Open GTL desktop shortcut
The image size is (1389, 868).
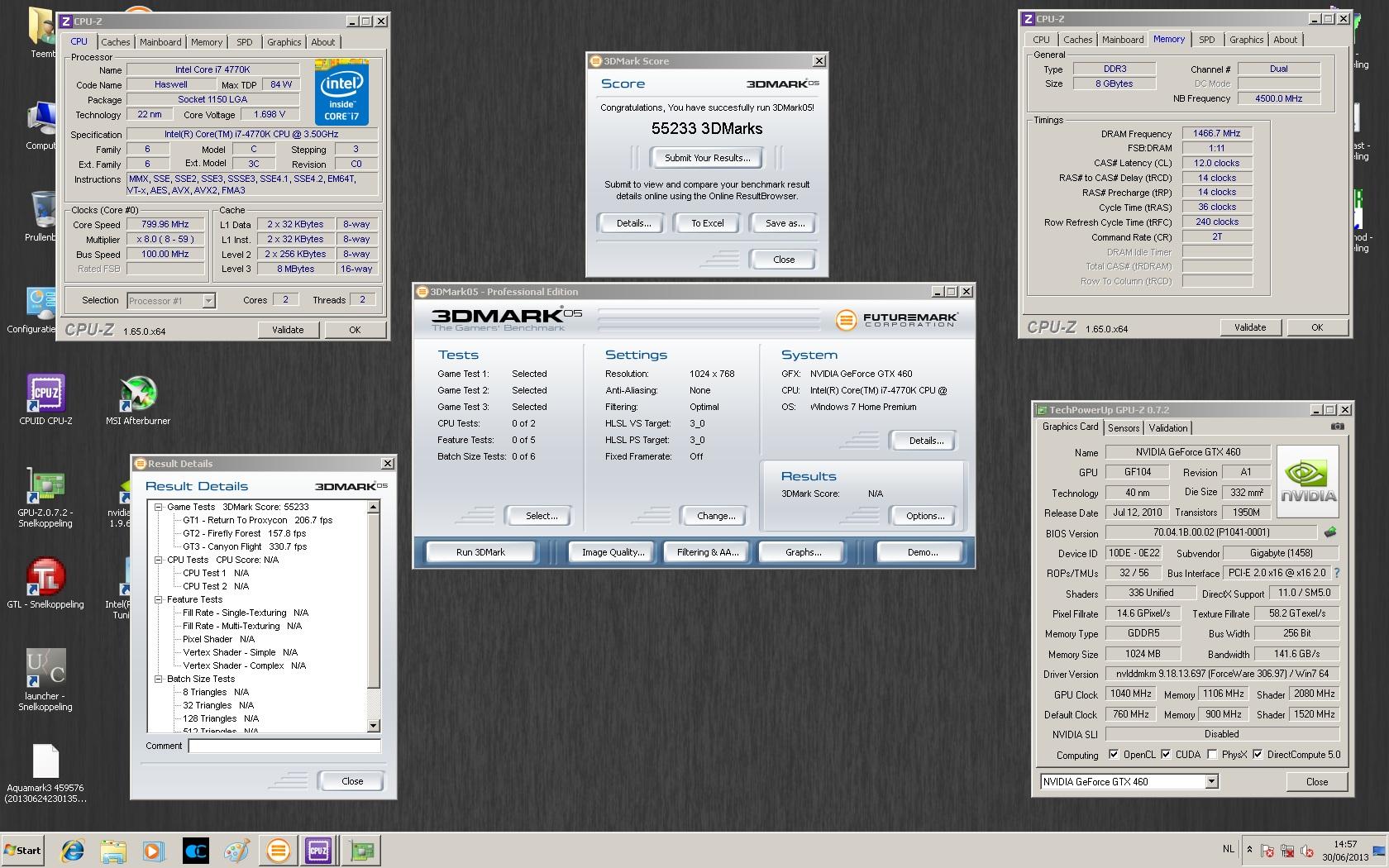coord(45,584)
